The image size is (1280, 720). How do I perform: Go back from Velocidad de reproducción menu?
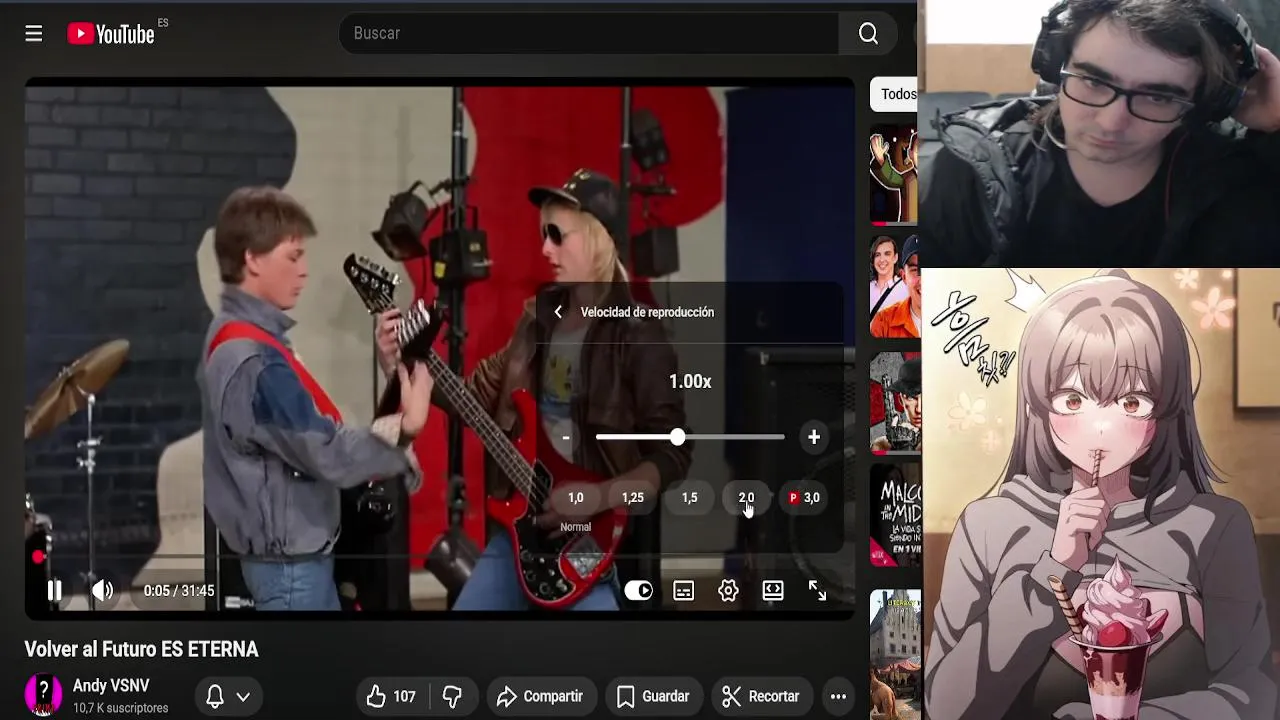click(558, 312)
